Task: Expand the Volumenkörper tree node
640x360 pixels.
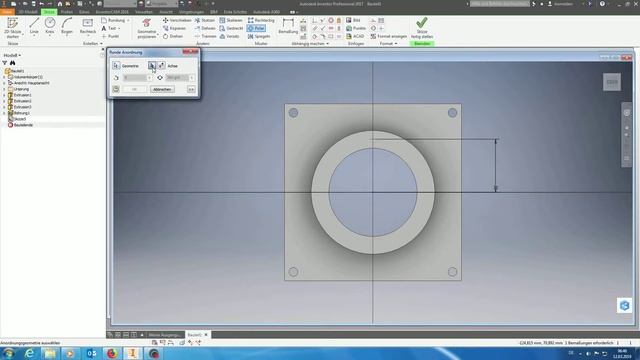Action: pyautogui.click(x=4, y=77)
